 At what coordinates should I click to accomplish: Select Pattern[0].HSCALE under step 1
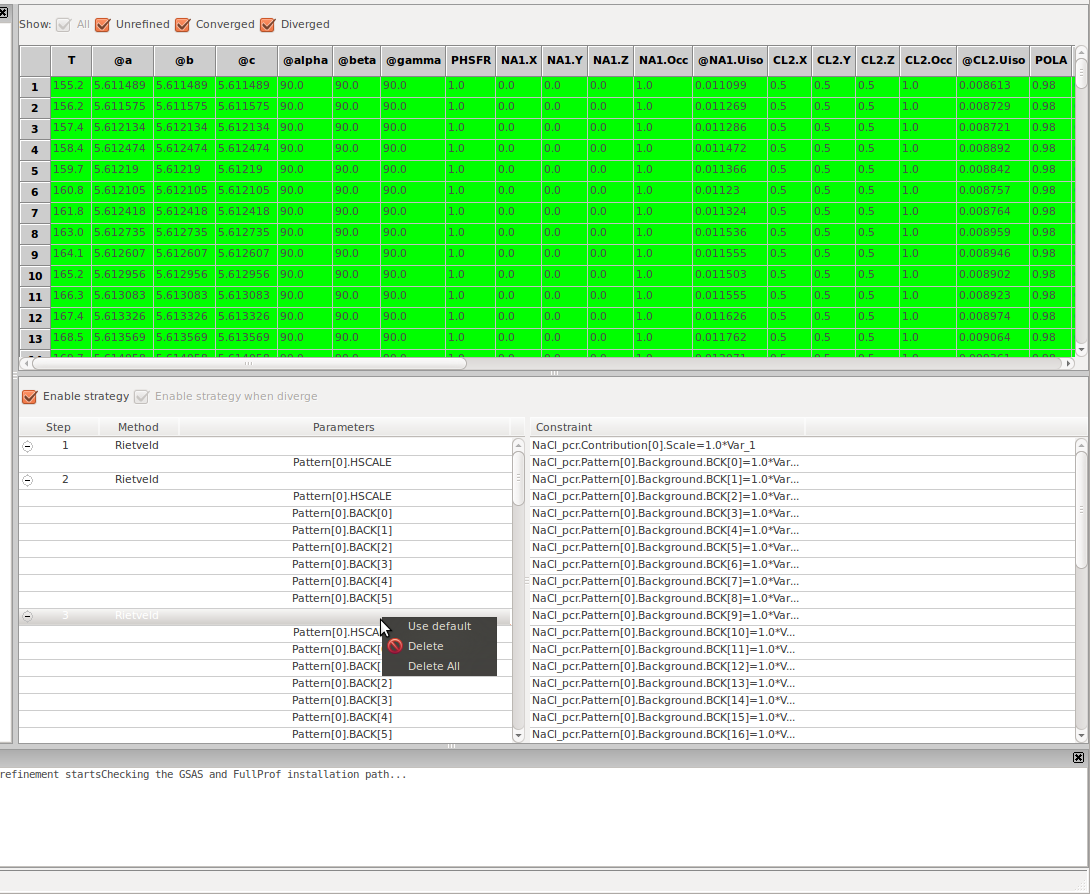point(342,462)
